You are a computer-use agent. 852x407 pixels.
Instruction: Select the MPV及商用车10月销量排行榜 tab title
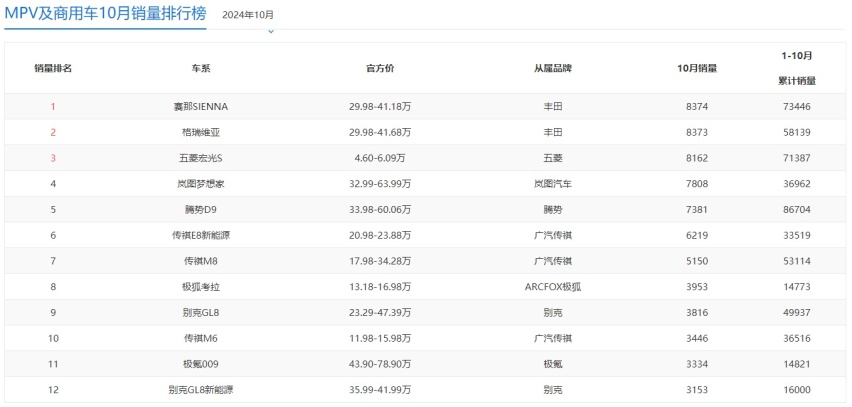tap(105, 13)
